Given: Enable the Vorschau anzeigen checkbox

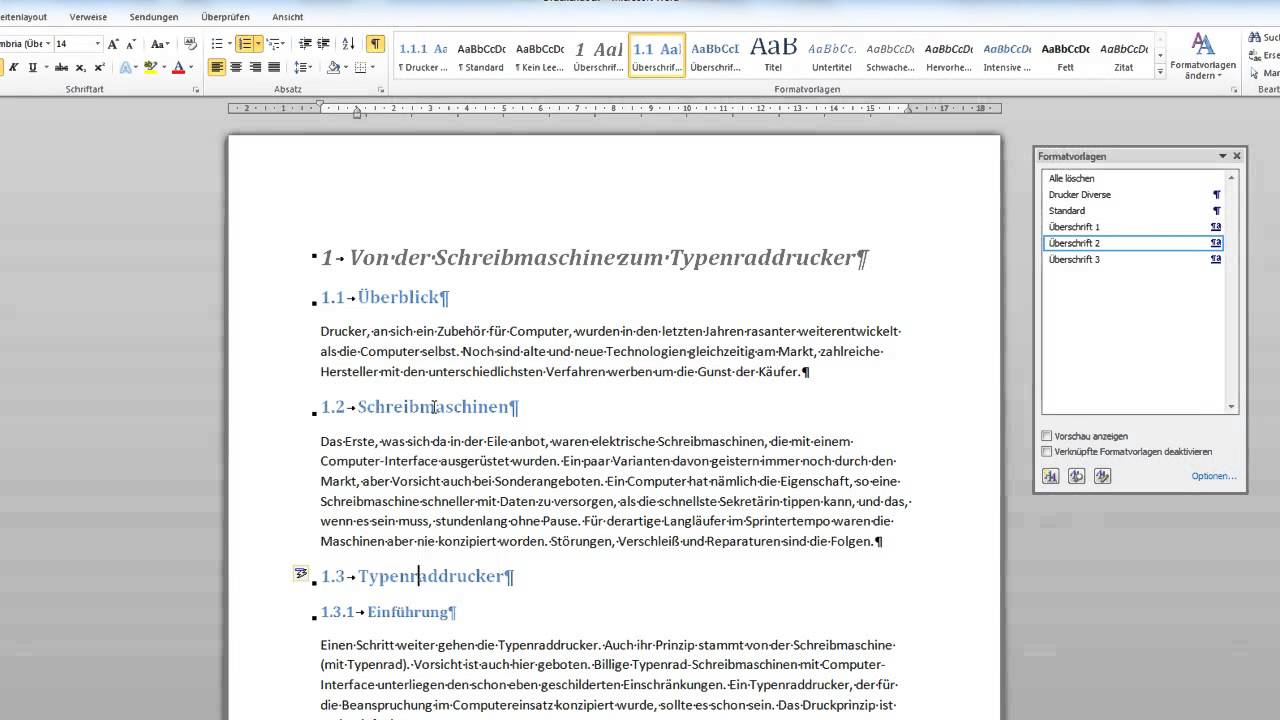Looking at the screenshot, I should point(1047,436).
